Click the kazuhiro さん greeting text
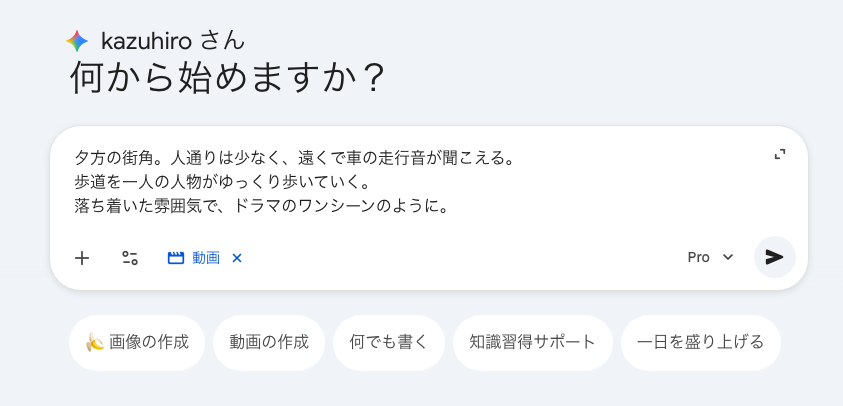The image size is (843, 406). pos(173,41)
